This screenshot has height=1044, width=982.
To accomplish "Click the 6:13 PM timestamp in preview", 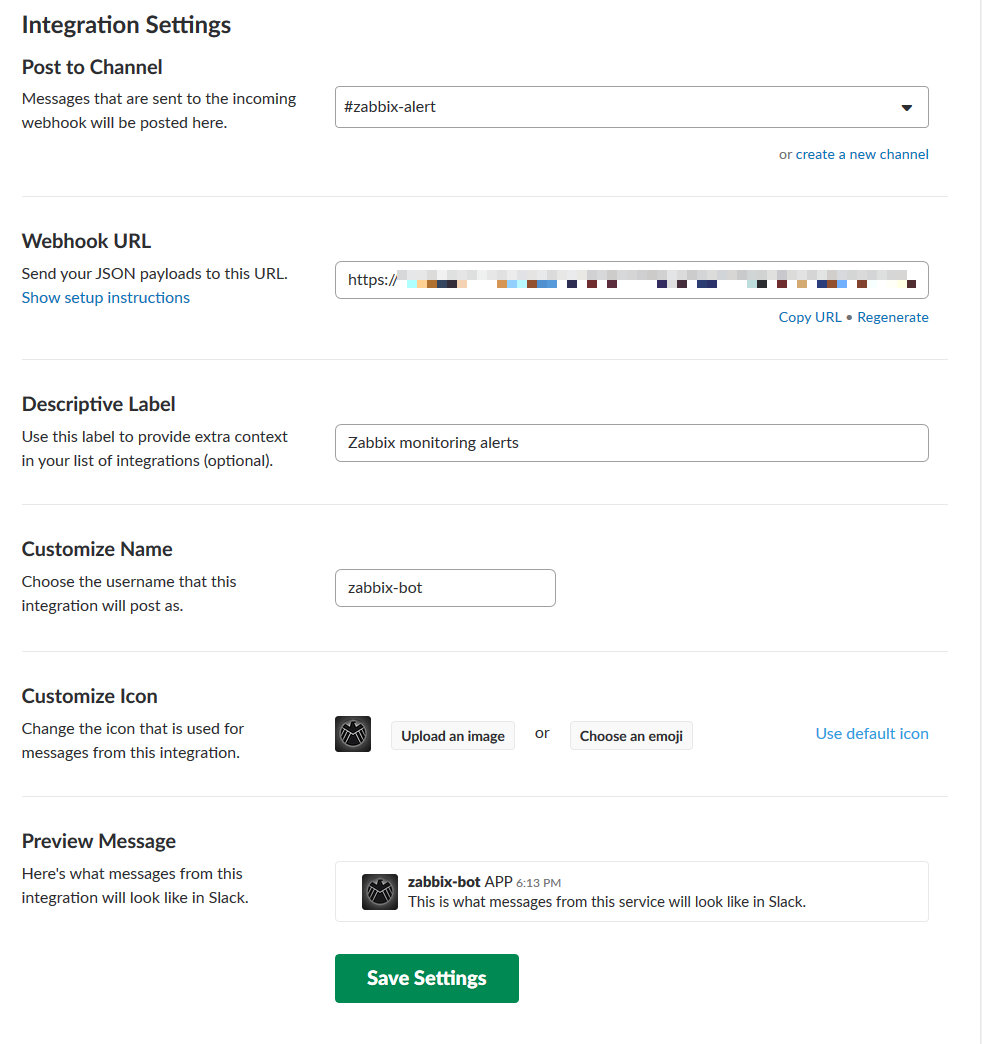I will 539,884.
